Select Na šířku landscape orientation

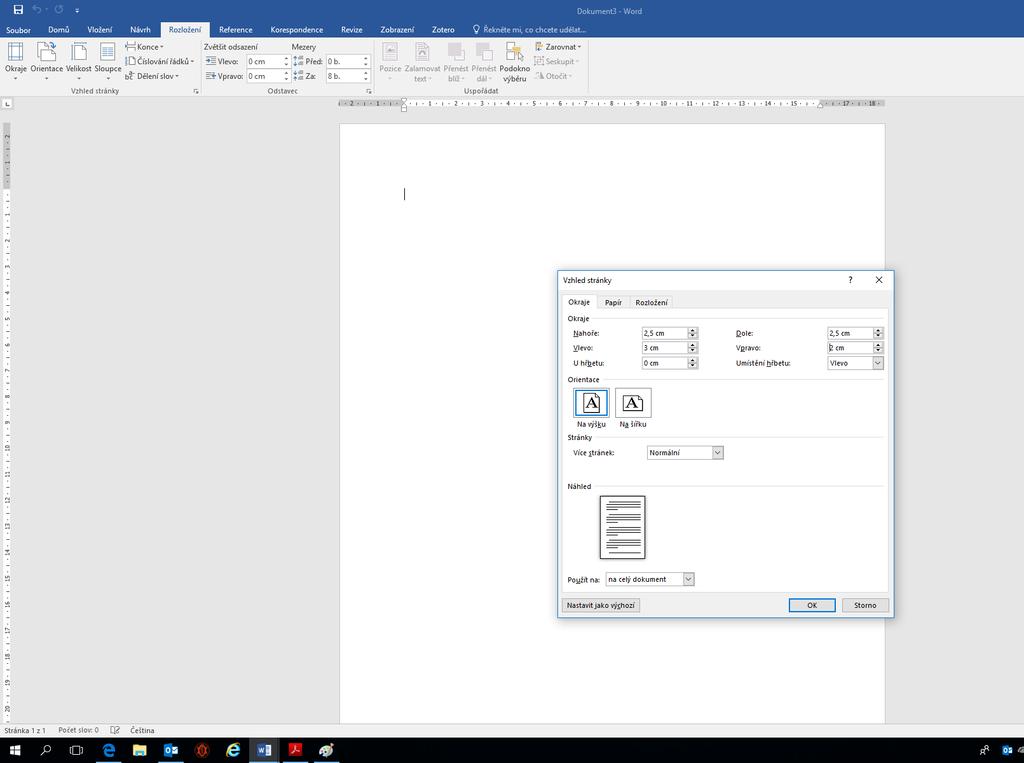pyautogui.click(x=633, y=403)
